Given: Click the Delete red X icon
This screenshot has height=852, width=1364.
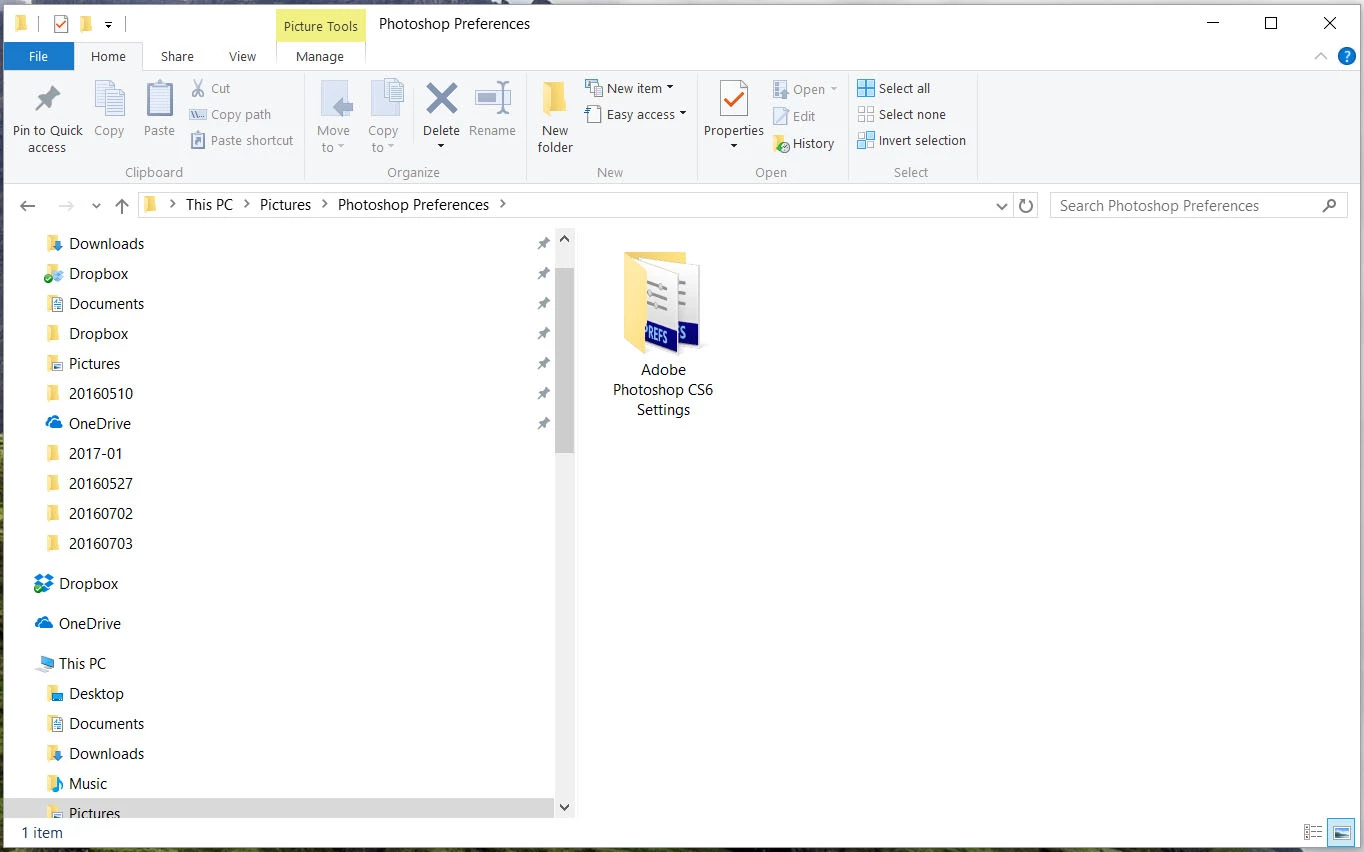Looking at the screenshot, I should [441, 99].
